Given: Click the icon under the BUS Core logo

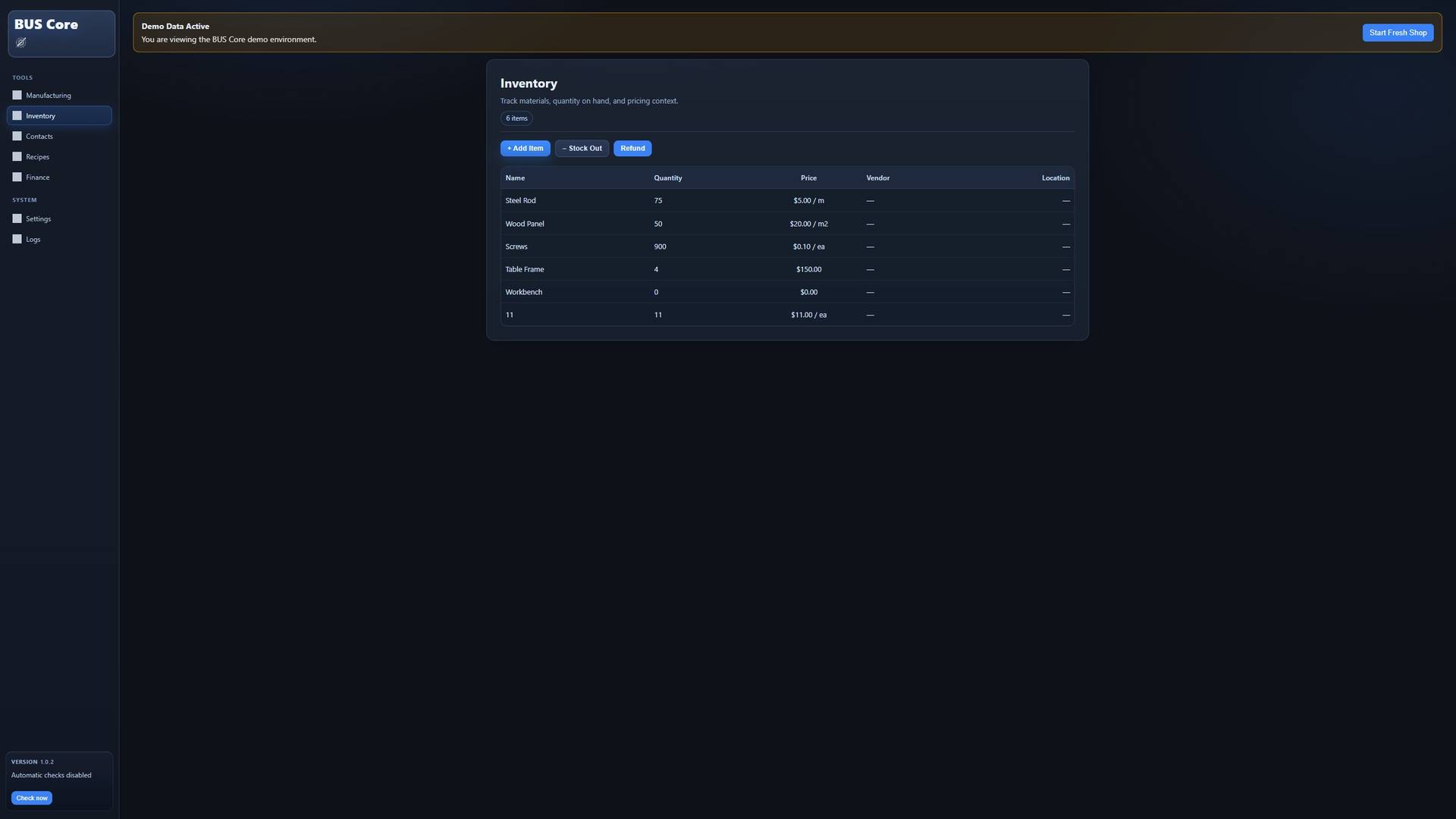Looking at the screenshot, I should [21, 42].
